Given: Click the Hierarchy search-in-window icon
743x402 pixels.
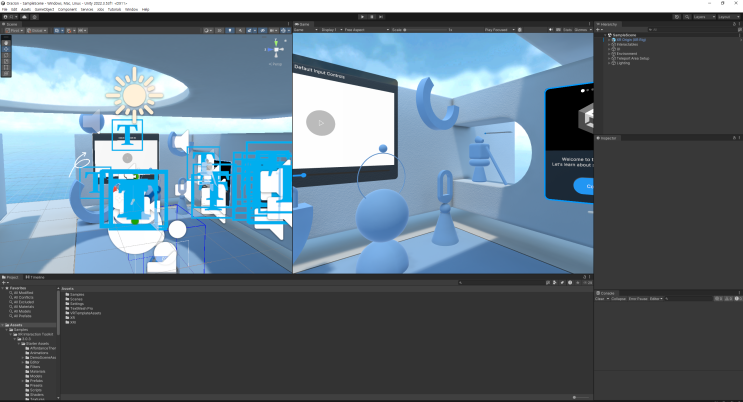Looking at the screenshot, I should click(740, 29).
